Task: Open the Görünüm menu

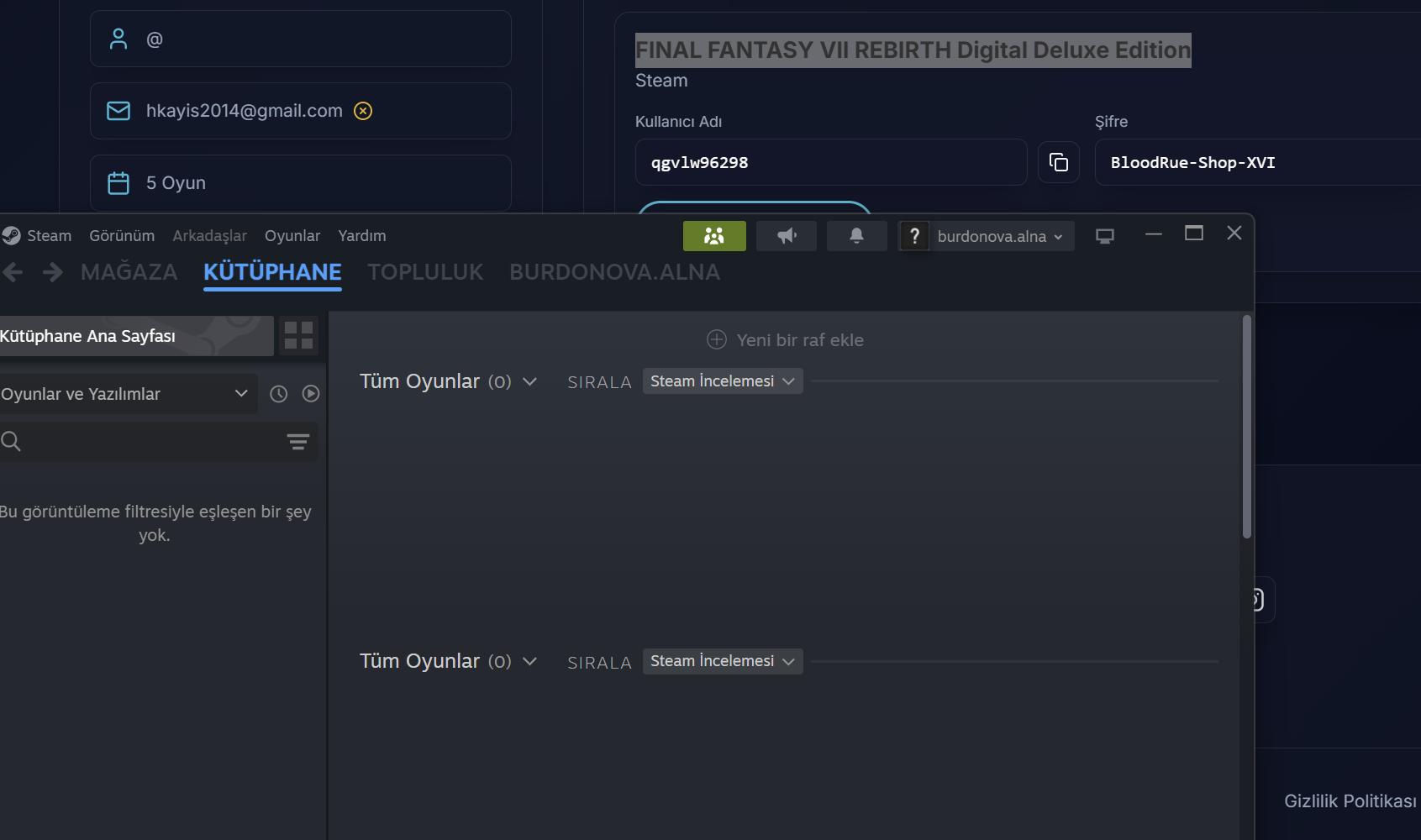Action: [122, 236]
